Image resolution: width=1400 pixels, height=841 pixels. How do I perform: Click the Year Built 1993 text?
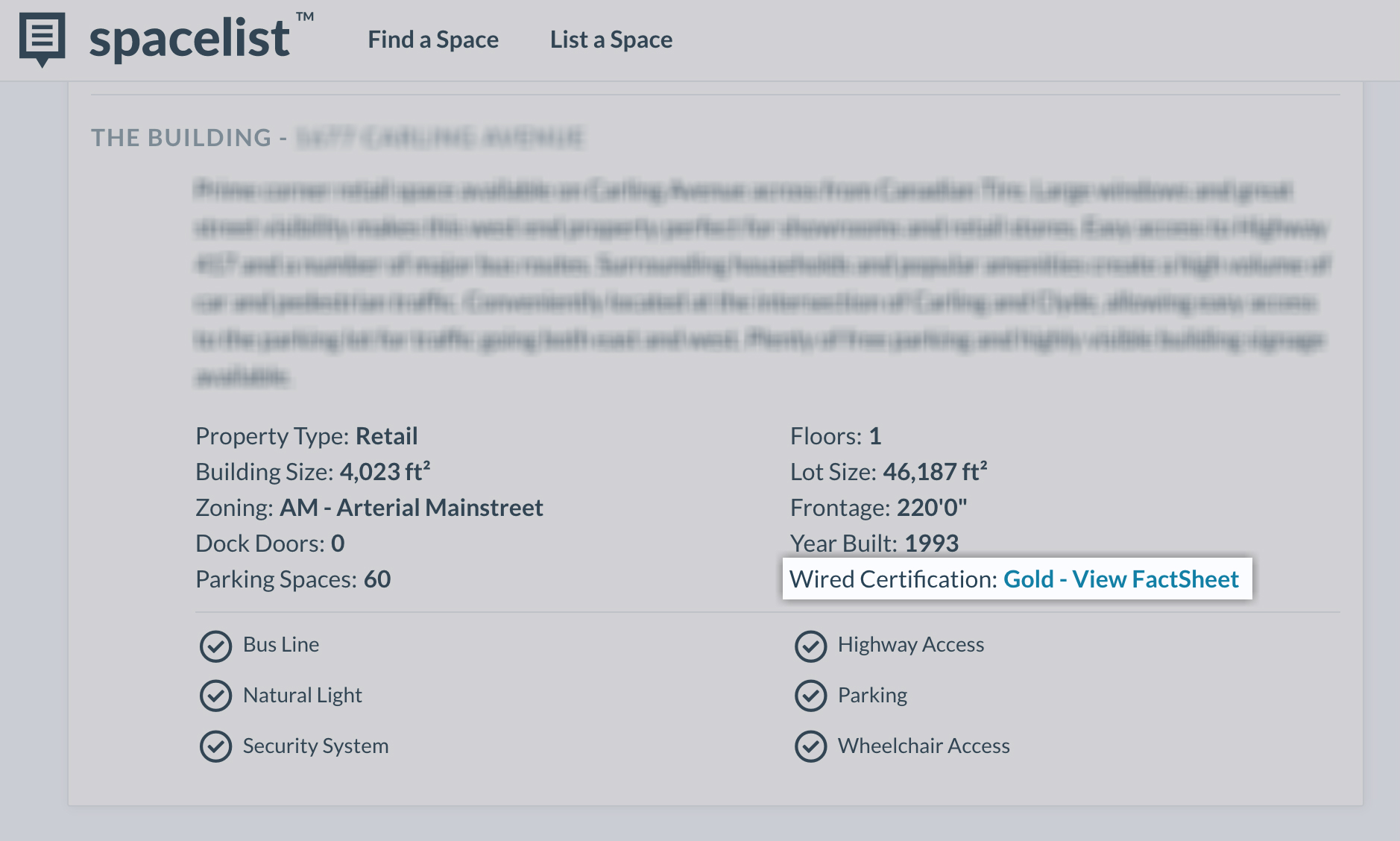coord(874,544)
